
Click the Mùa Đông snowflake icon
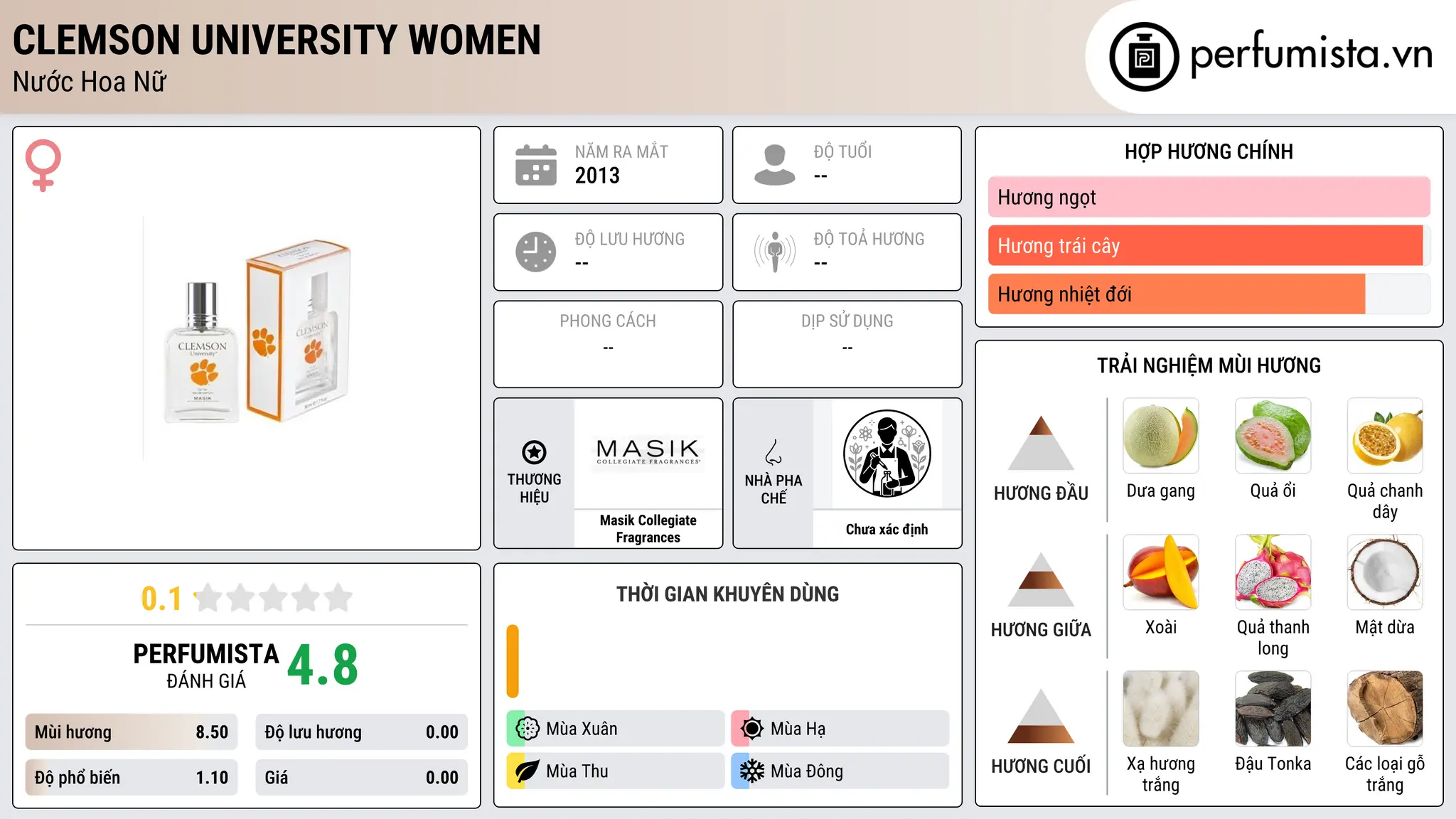point(752,771)
